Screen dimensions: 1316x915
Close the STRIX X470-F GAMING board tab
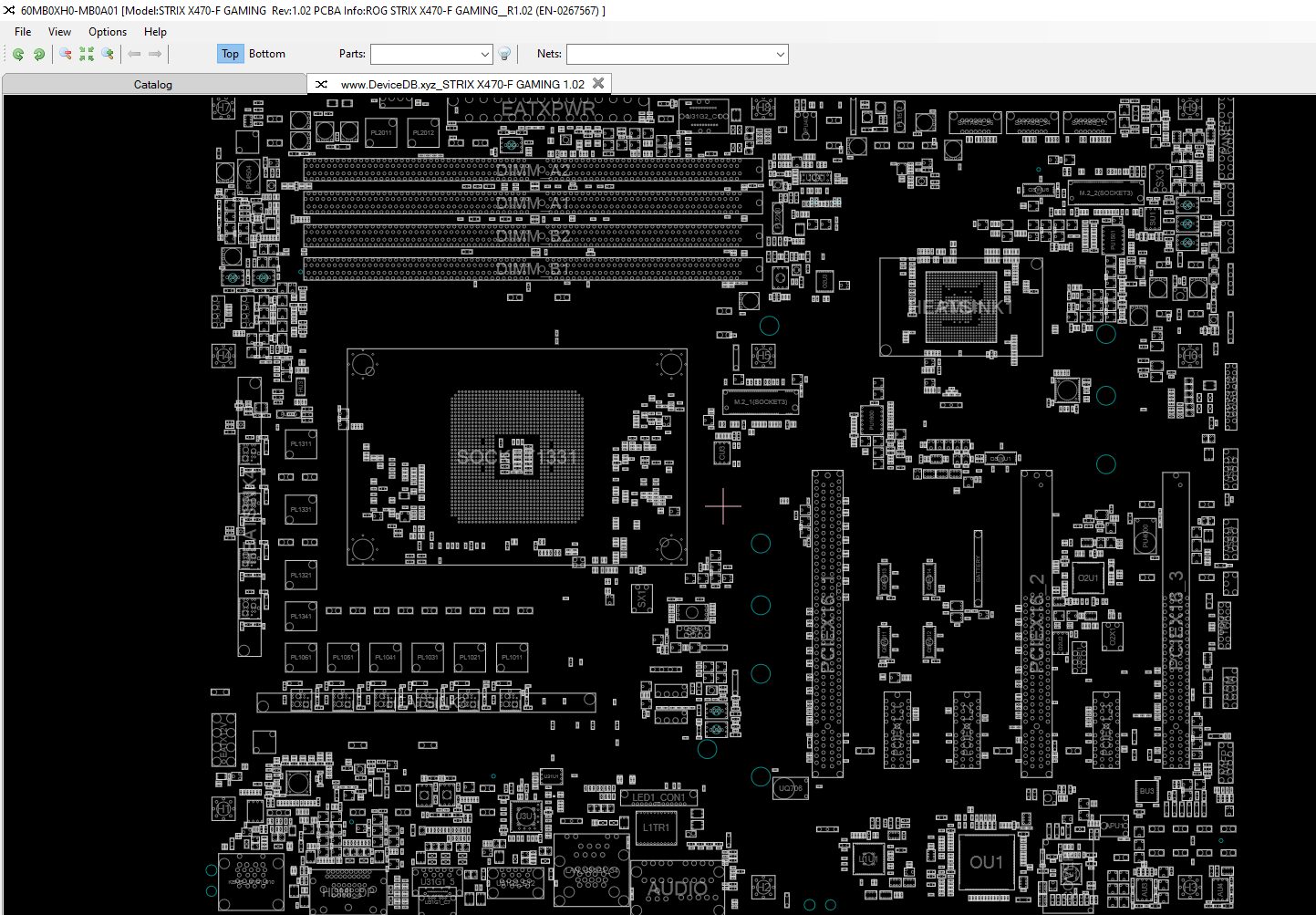point(598,84)
